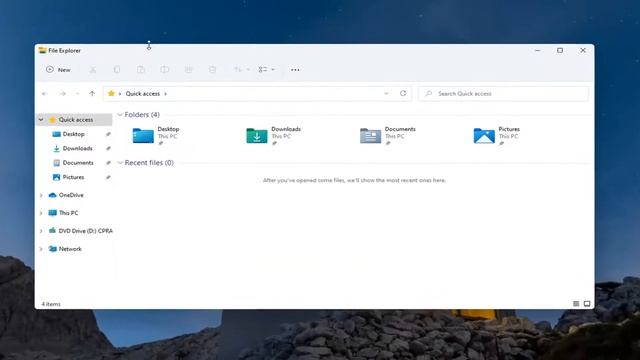
Task: Go back with the left arrow
Action: point(44,94)
